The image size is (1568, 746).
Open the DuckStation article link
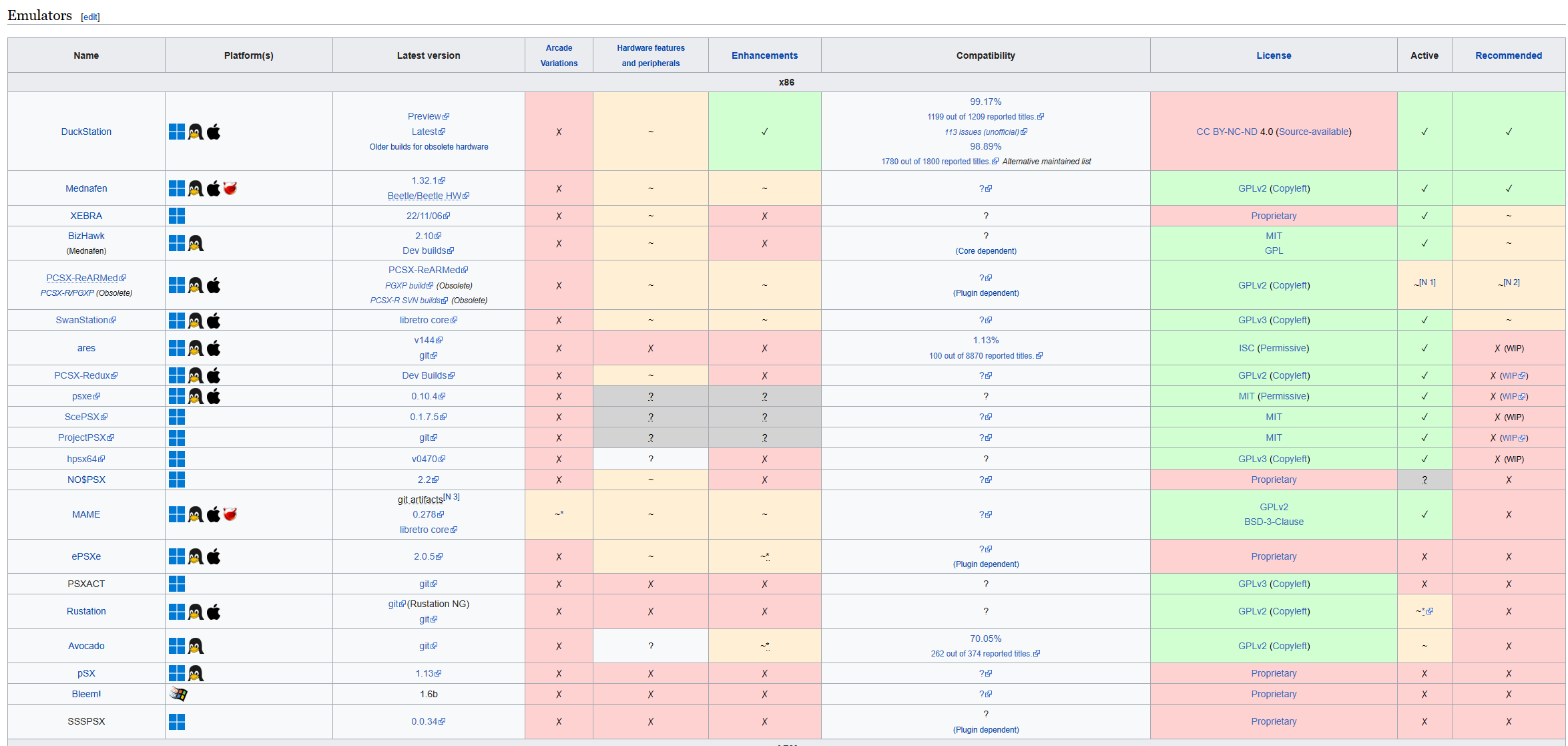[x=86, y=132]
